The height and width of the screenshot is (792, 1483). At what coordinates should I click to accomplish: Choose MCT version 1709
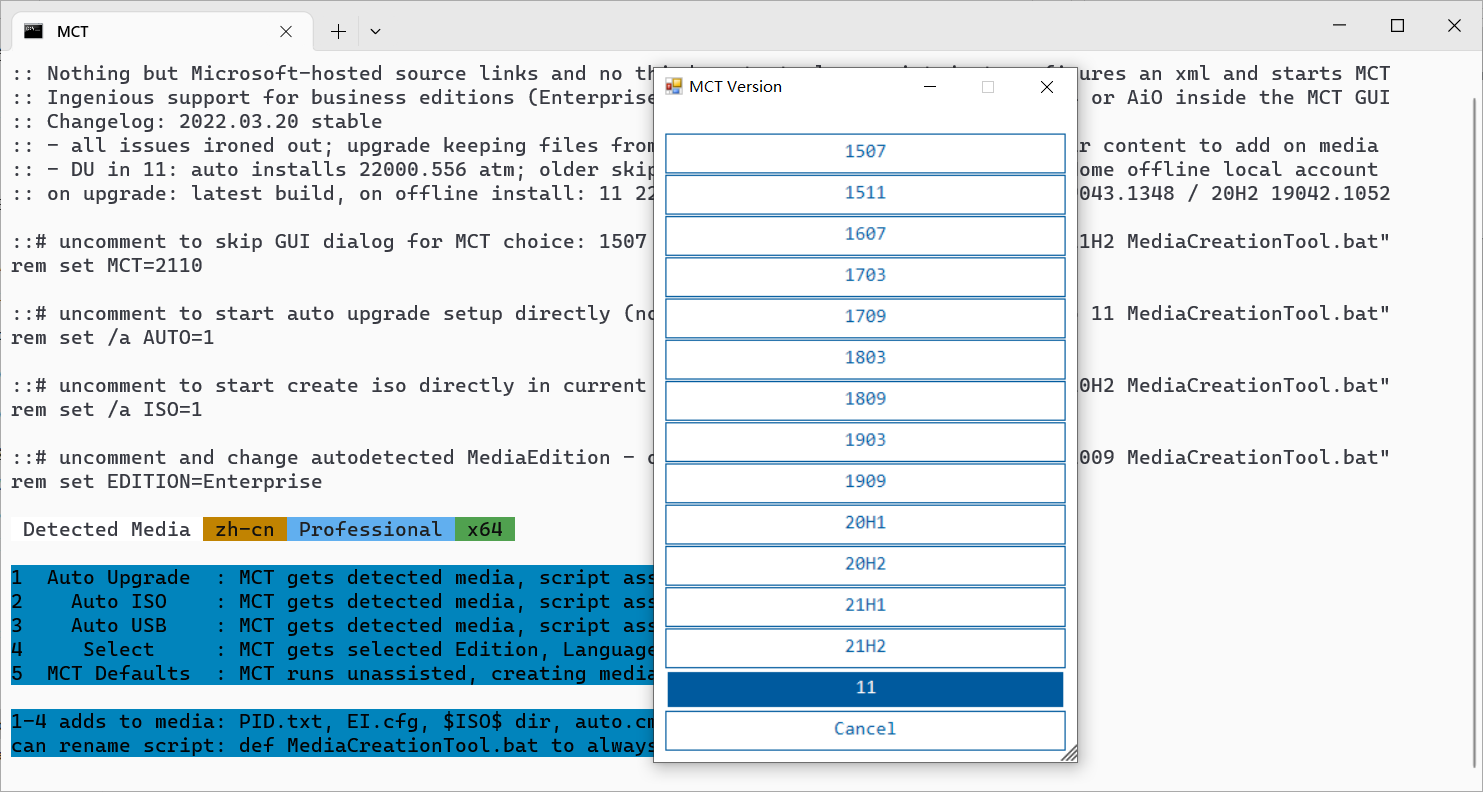click(865, 316)
